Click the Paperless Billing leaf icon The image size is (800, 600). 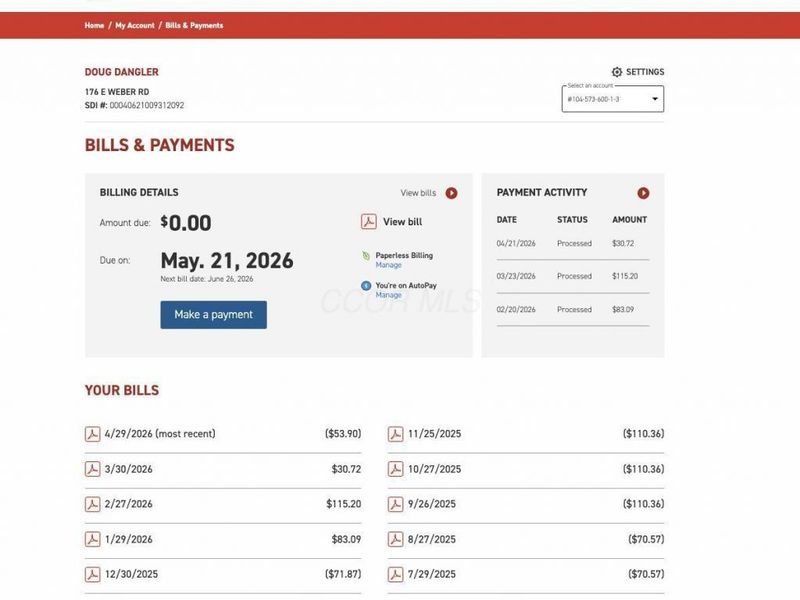(x=366, y=256)
